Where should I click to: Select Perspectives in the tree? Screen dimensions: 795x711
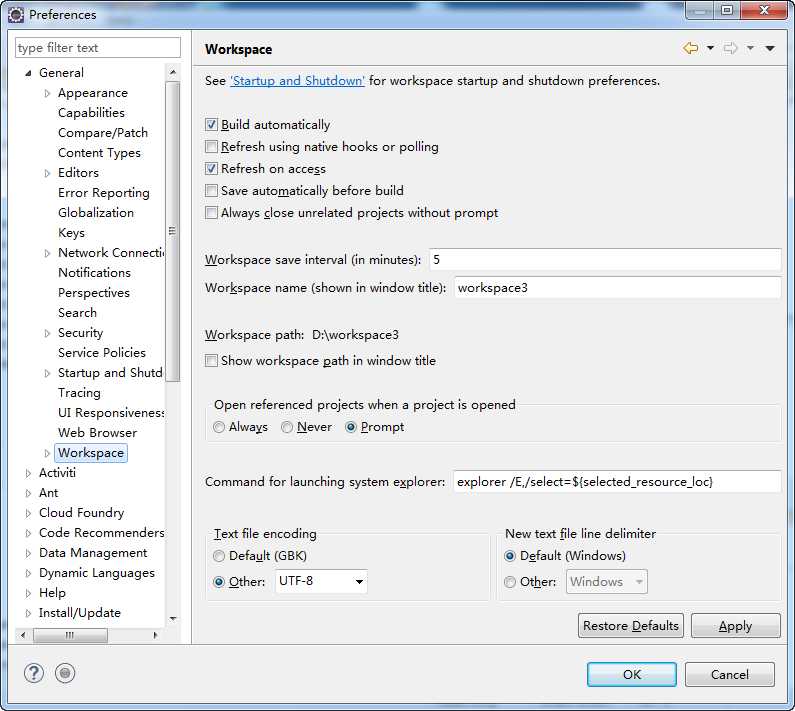tap(94, 293)
